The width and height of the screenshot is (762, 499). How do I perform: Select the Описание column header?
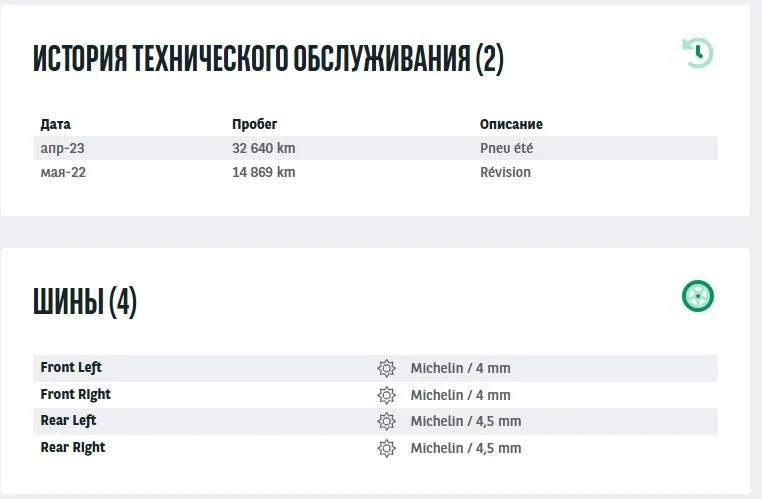pos(511,125)
